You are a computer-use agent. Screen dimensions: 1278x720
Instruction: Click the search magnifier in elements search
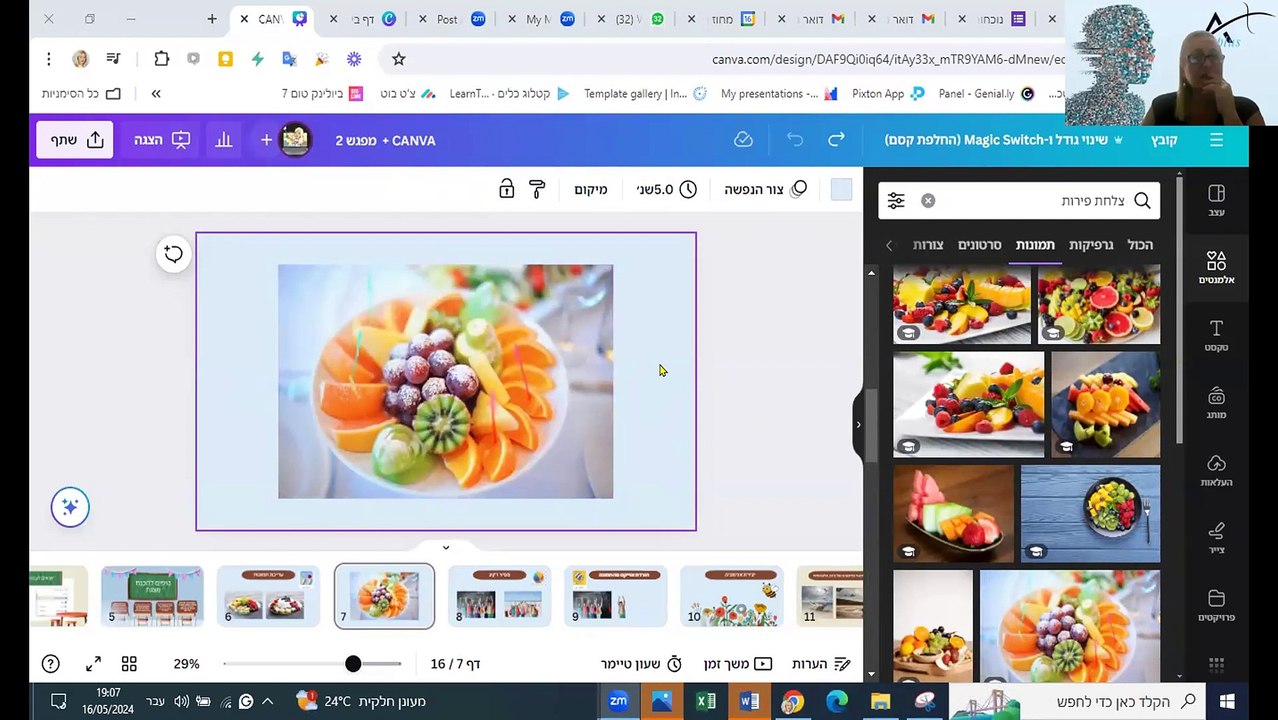point(1142,201)
